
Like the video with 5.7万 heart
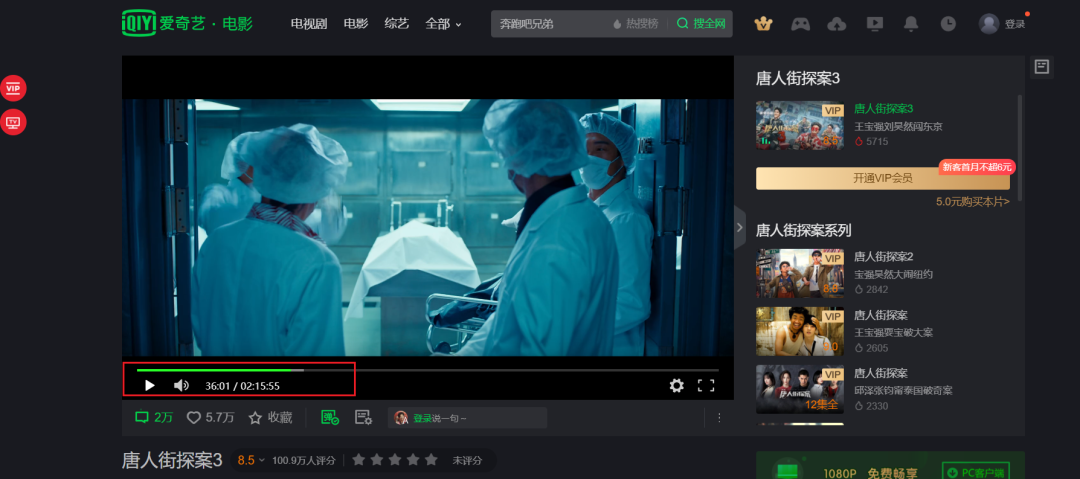[x=211, y=417]
